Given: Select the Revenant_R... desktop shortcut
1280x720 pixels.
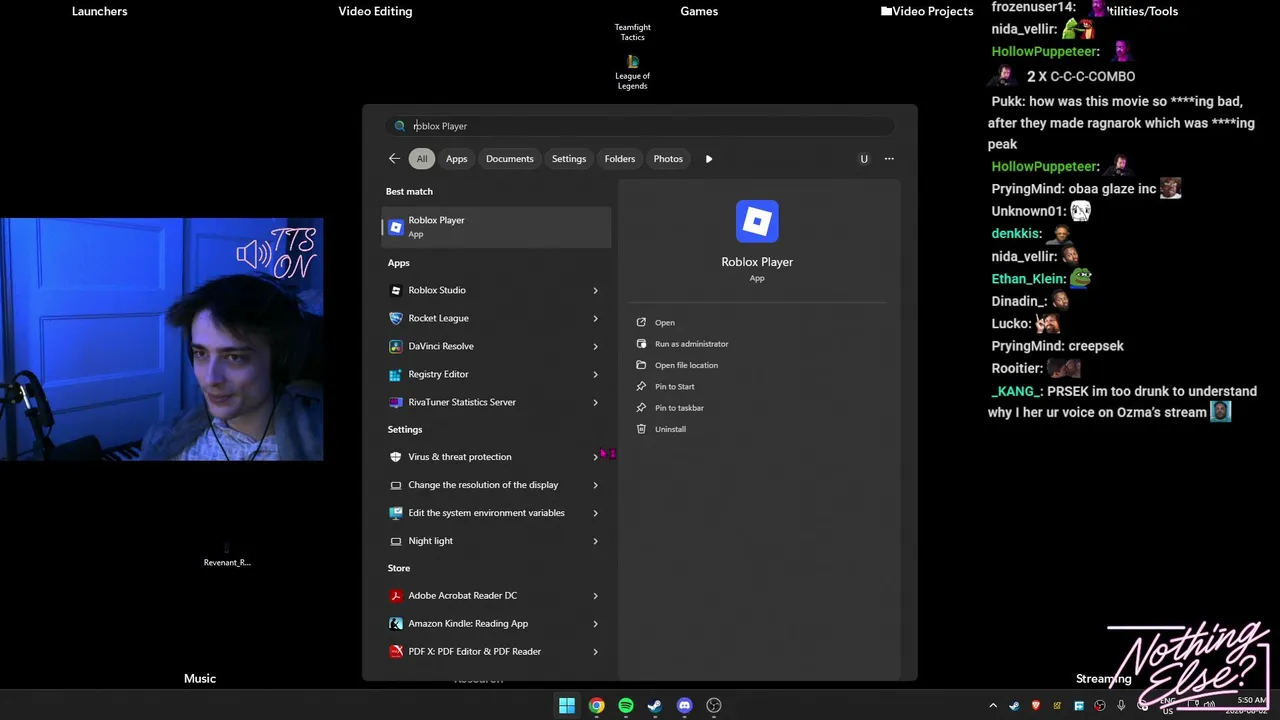Looking at the screenshot, I should click(x=227, y=556).
